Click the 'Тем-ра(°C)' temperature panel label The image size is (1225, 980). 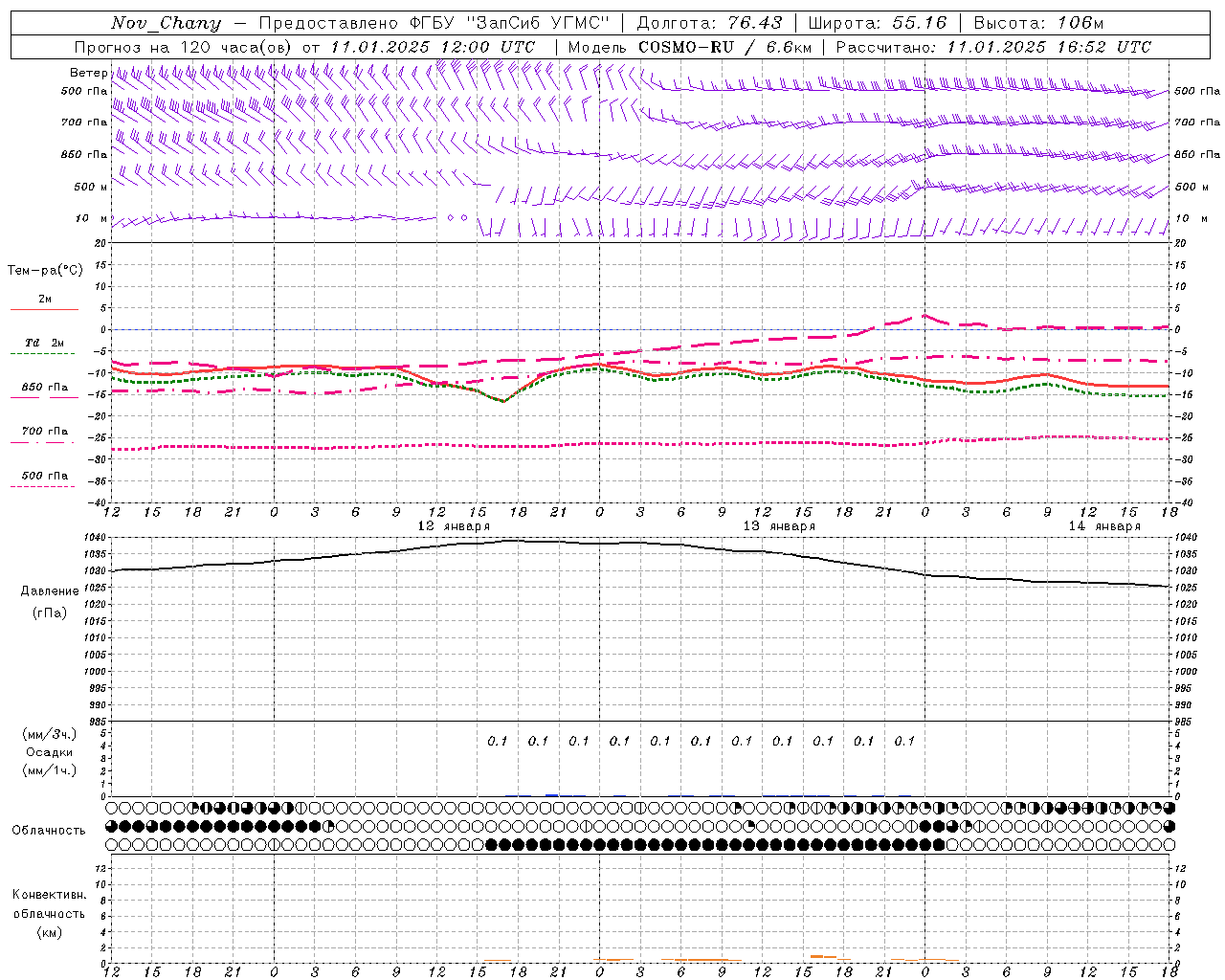click(45, 271)
